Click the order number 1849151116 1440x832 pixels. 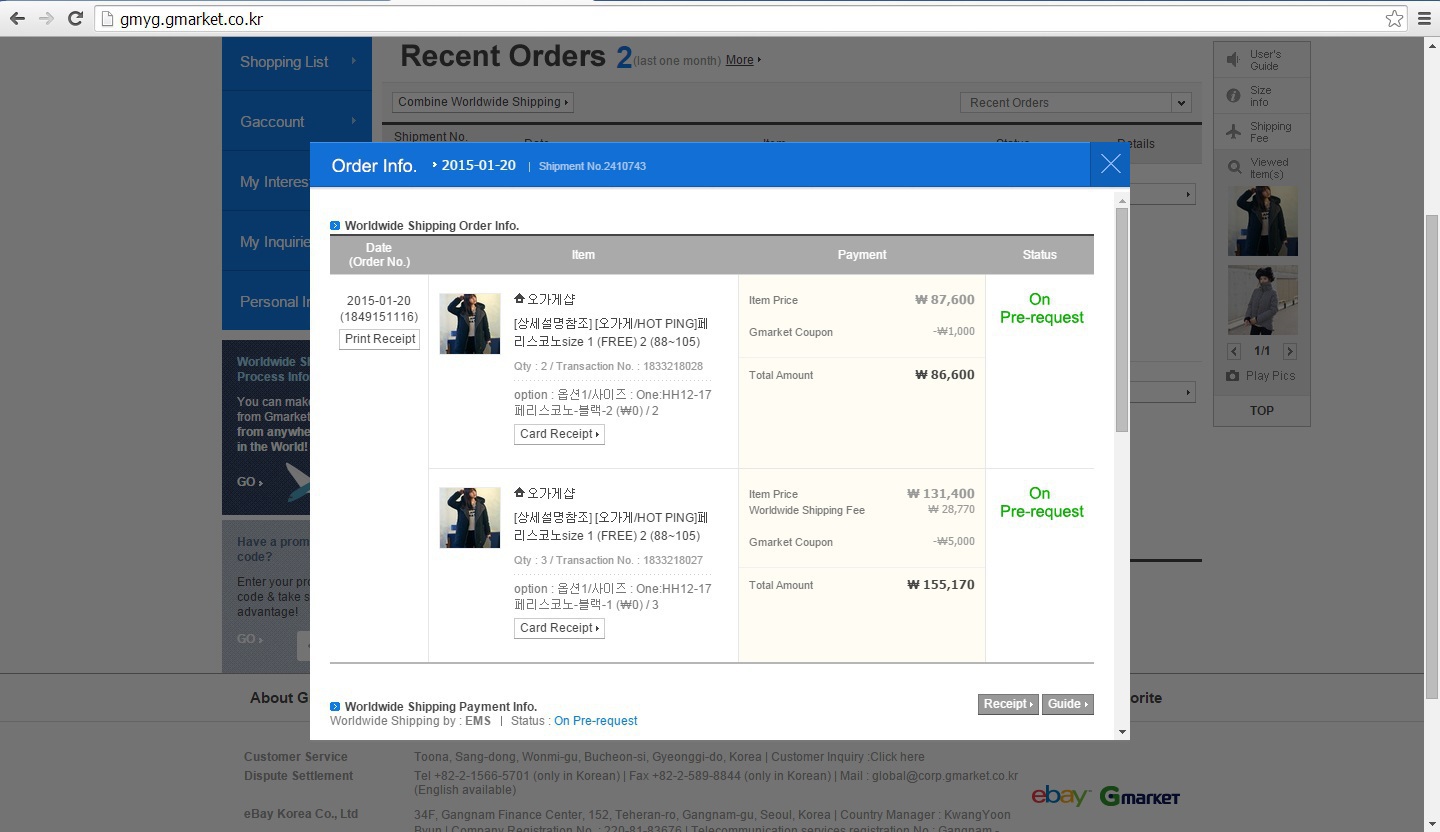[379, 317]
